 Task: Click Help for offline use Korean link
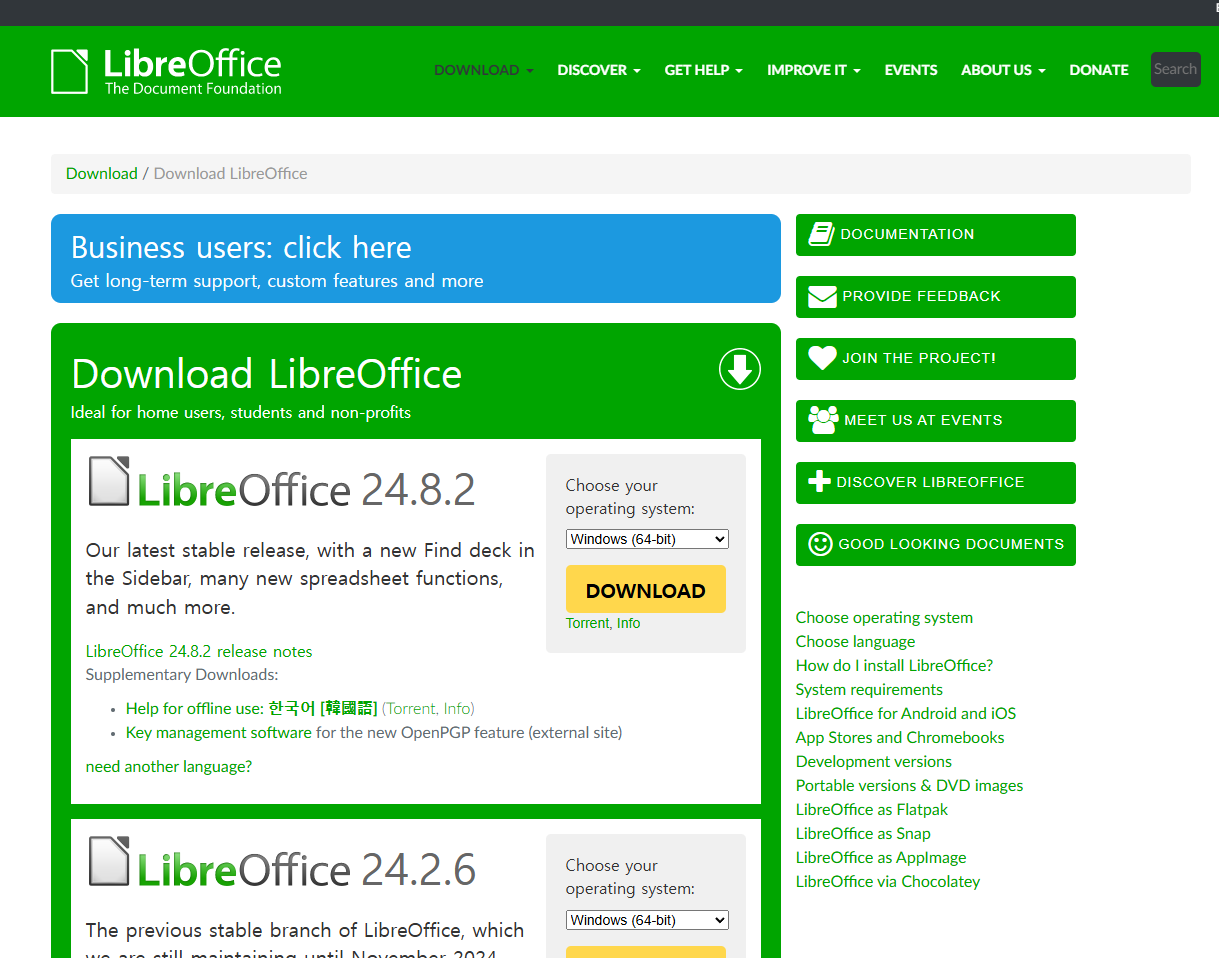[x=252, y=708]
